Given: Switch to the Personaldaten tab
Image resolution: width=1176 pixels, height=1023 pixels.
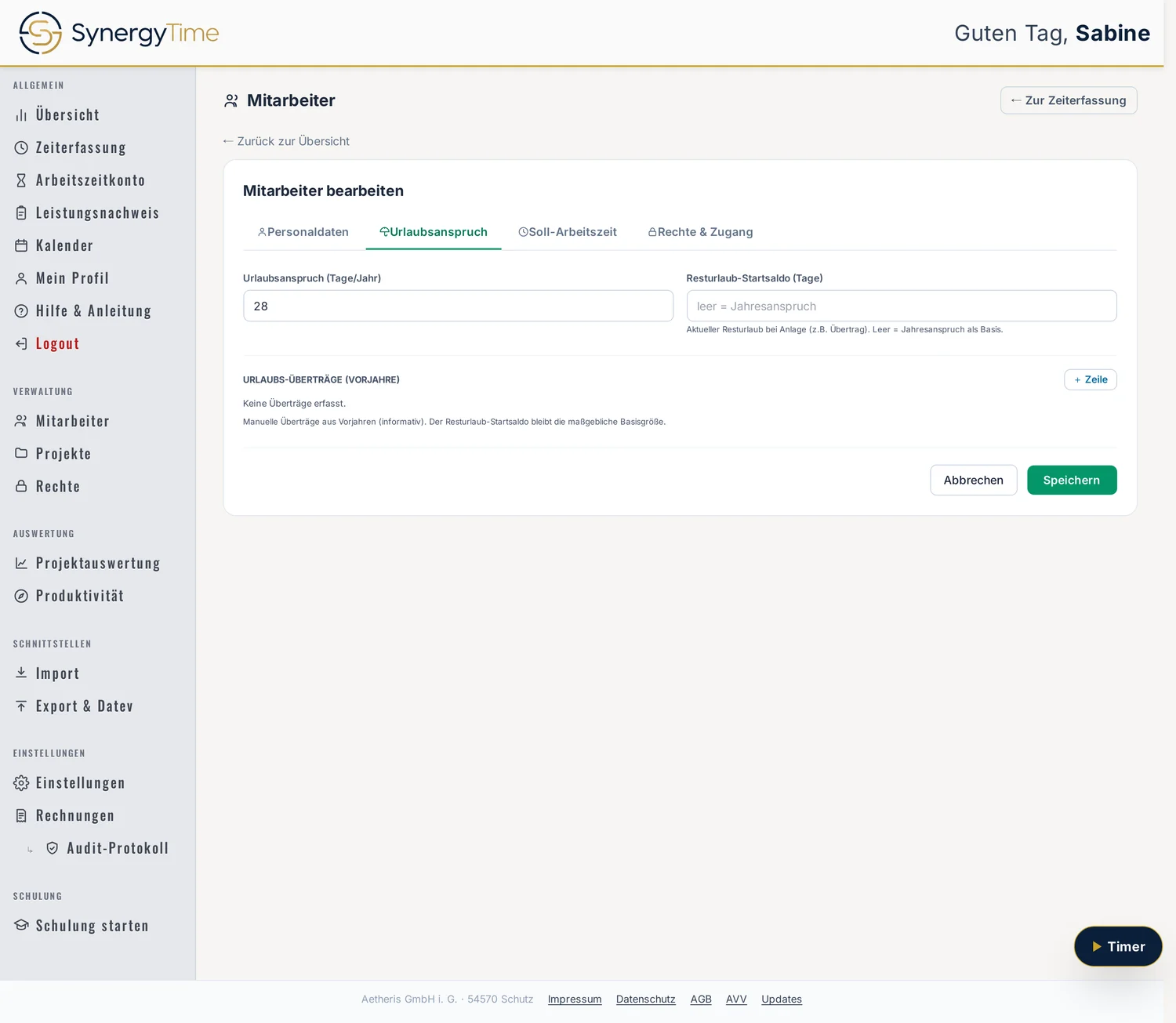Looking at the screenshot, I should point(303,232).
